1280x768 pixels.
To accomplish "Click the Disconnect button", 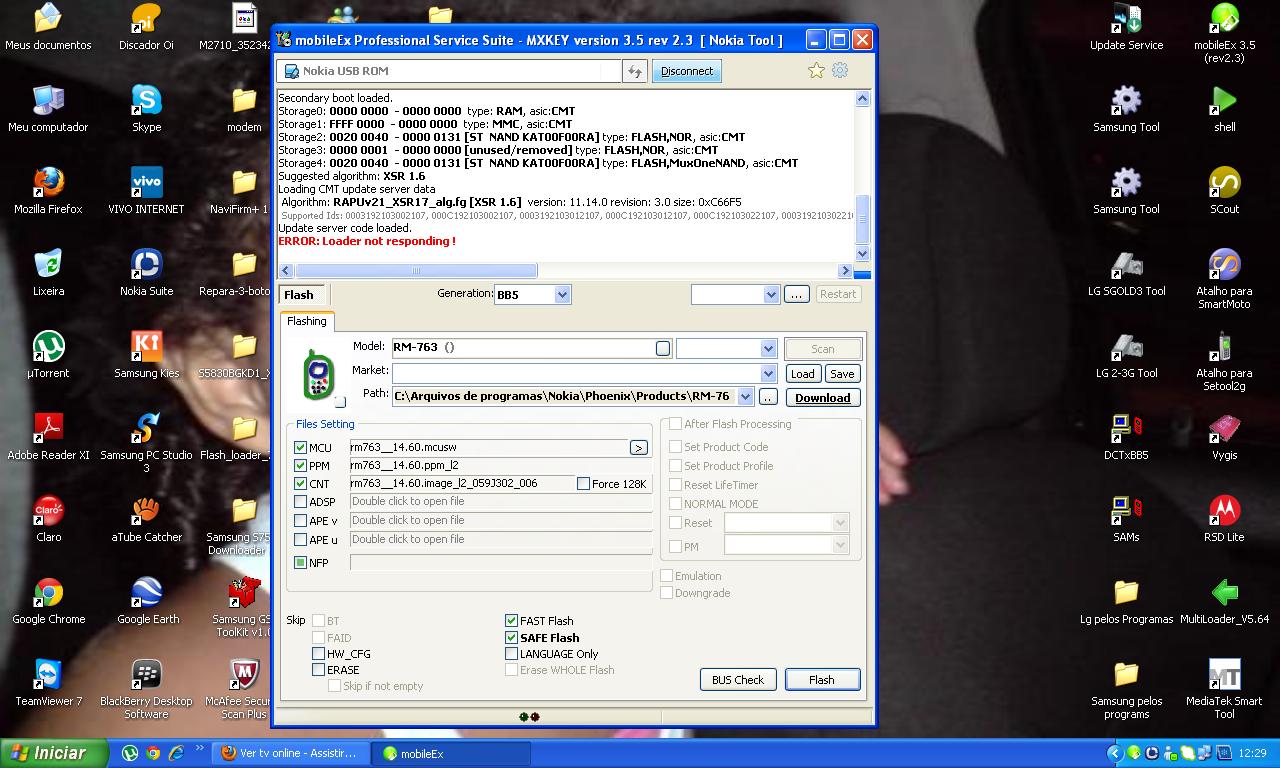I will coord(687,71).
